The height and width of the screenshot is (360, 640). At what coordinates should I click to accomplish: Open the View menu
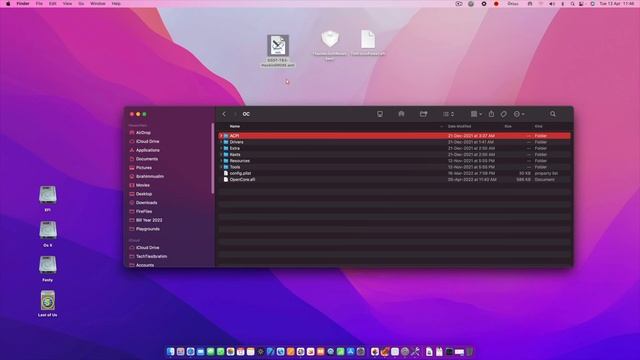pyautogui.click(x=67, y=4)
